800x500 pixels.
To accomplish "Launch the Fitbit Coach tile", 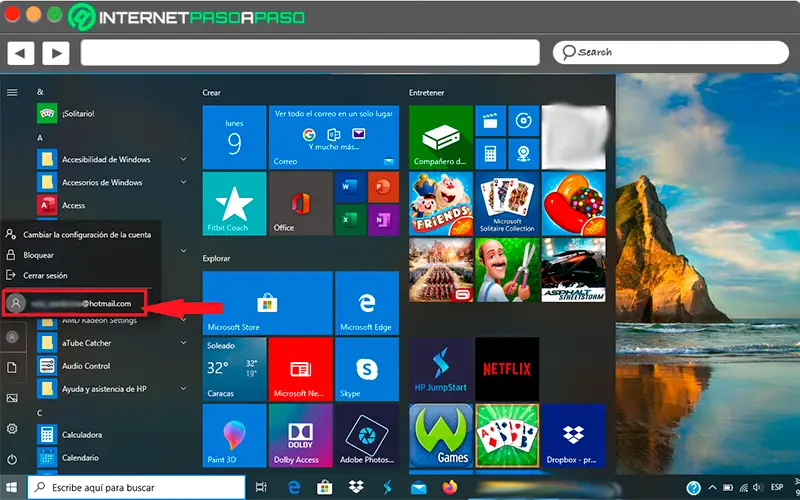I will click(x=234, y=204).
